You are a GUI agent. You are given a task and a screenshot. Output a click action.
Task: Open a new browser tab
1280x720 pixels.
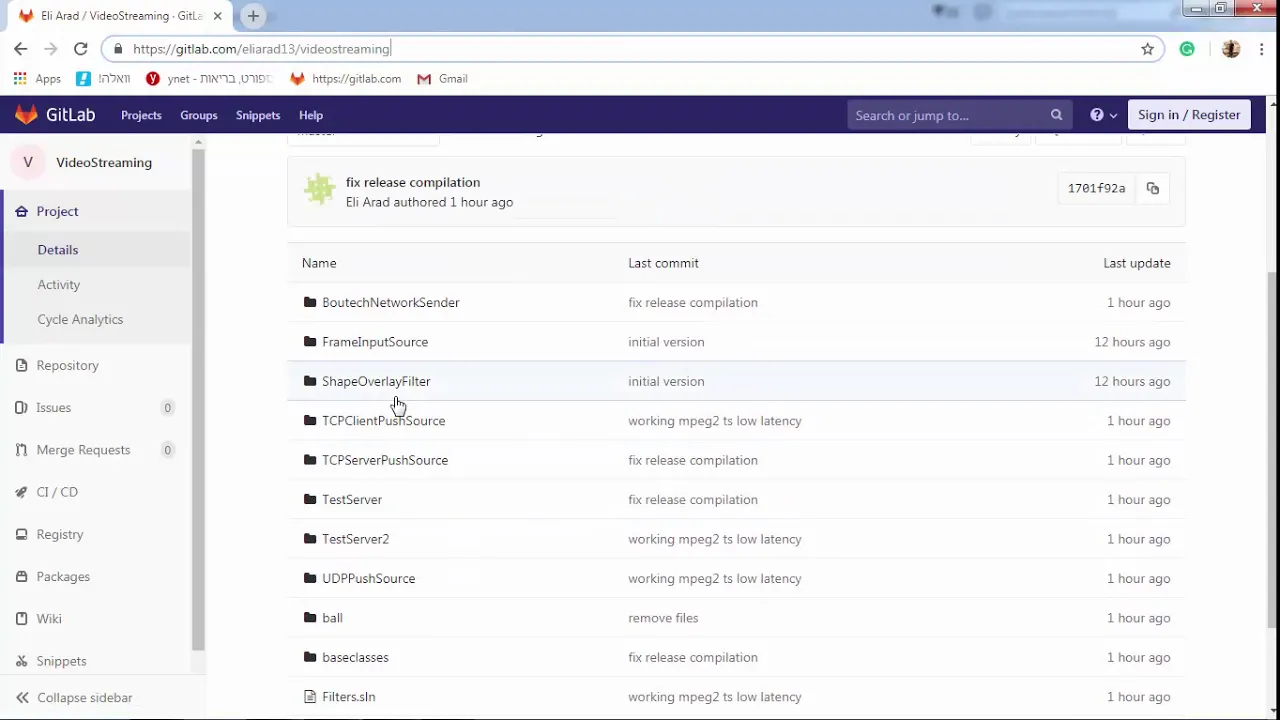pos(253,16)
